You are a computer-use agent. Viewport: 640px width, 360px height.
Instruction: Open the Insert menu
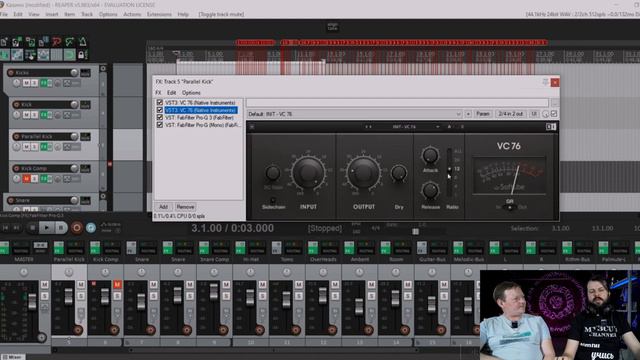coord(51,14)
